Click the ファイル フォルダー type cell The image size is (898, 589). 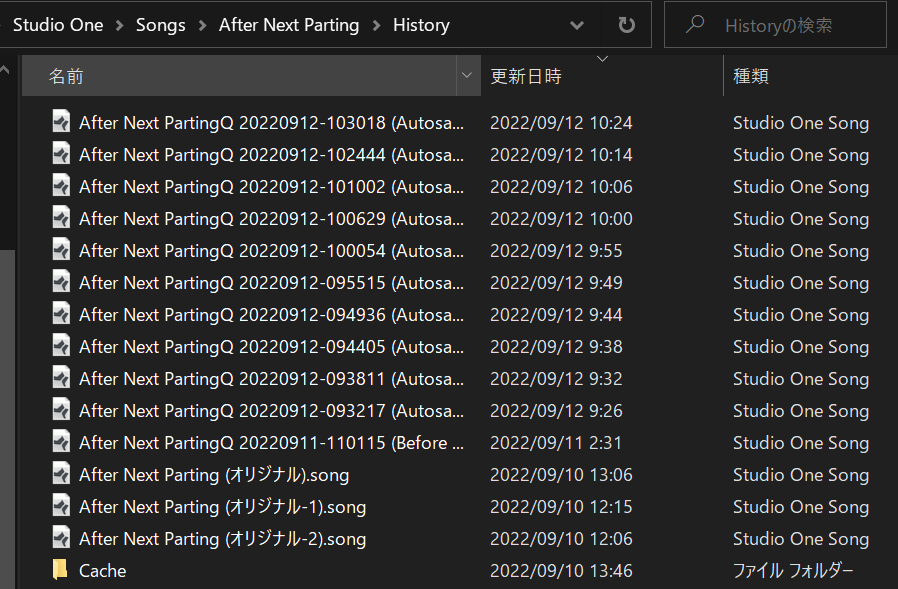[x=793, y=571]
